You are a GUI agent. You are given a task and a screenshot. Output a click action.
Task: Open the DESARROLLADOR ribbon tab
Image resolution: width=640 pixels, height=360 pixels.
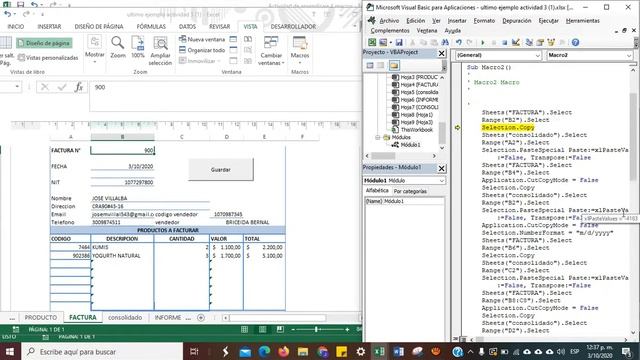pos(293,27)
